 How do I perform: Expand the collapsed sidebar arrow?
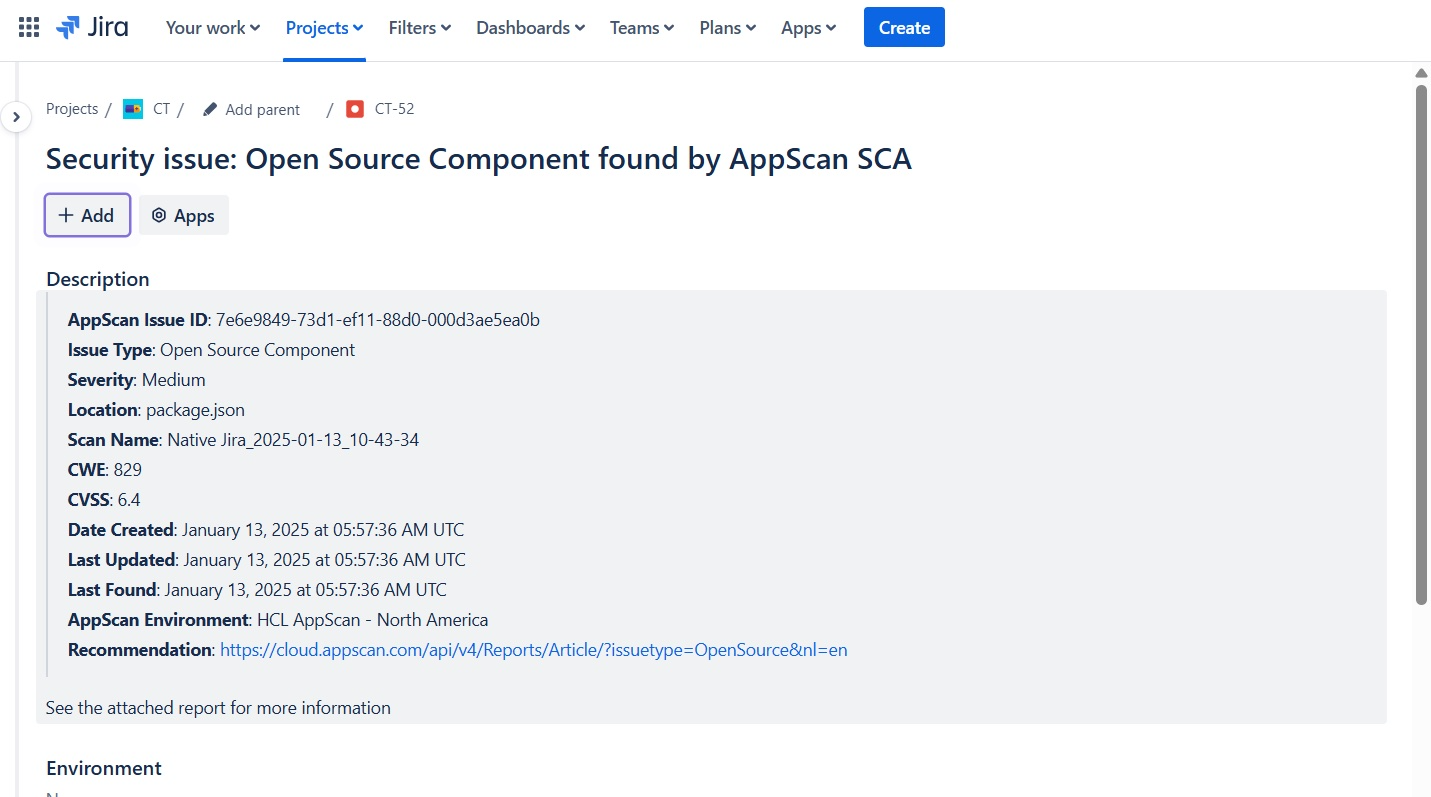pyautogui.click(x=16, y=117)
